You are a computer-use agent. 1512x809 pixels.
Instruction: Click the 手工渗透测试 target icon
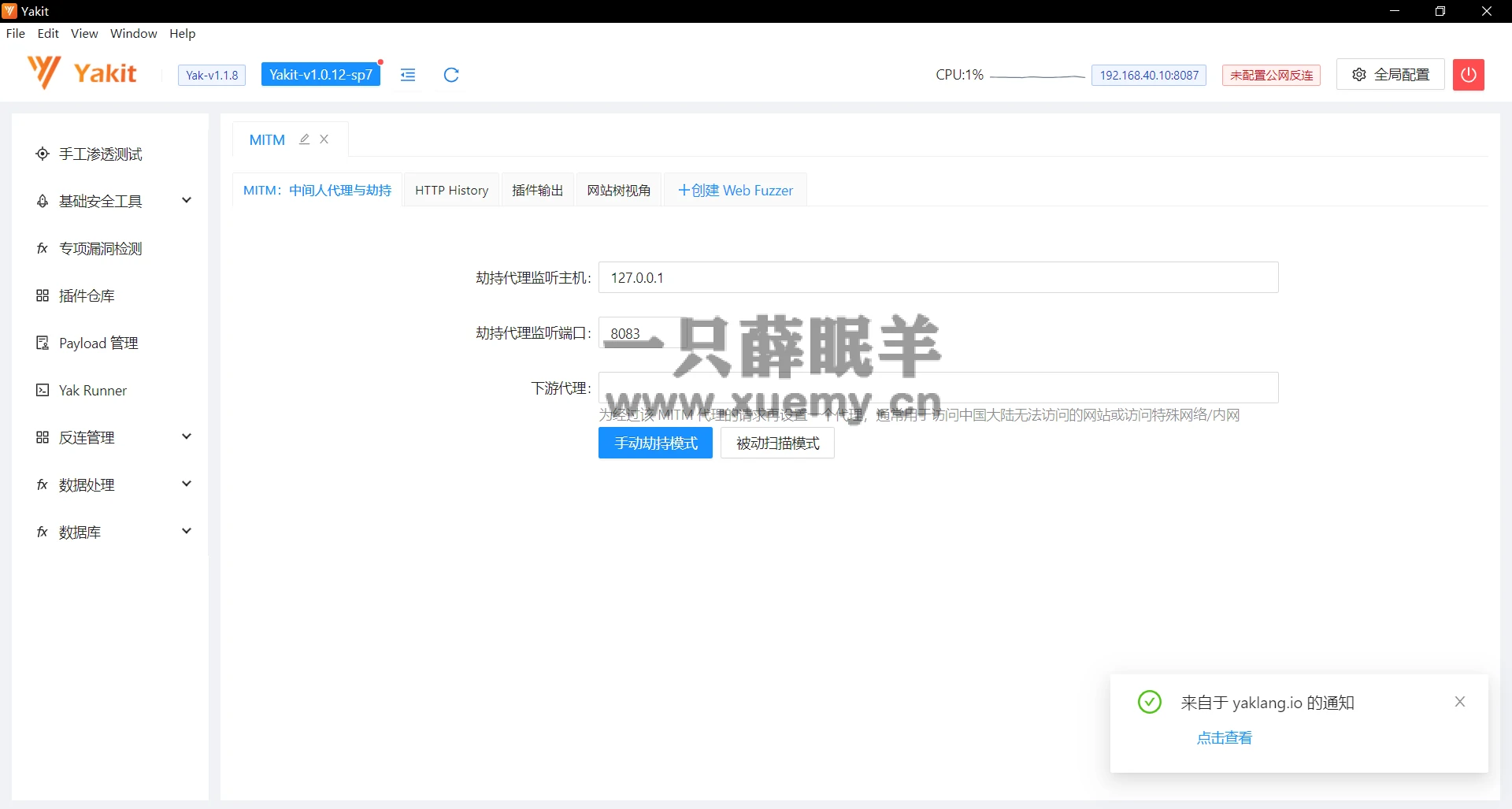tap(43, 154)
